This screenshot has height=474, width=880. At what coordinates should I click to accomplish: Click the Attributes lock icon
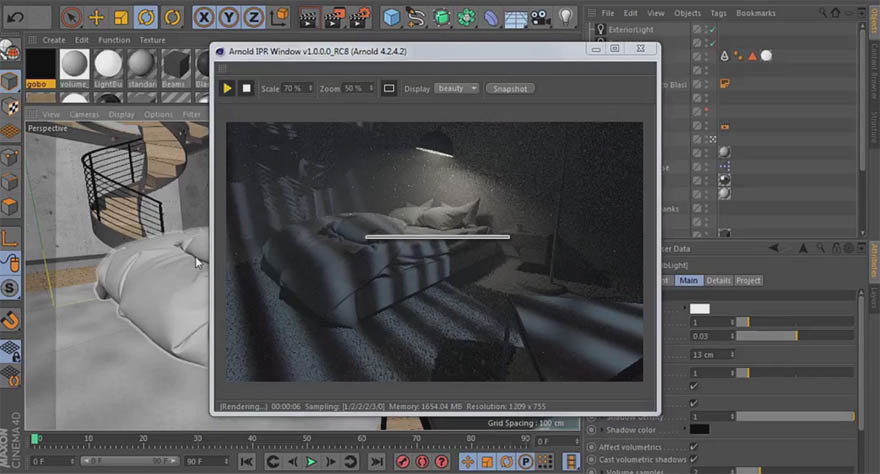(836, 247)
